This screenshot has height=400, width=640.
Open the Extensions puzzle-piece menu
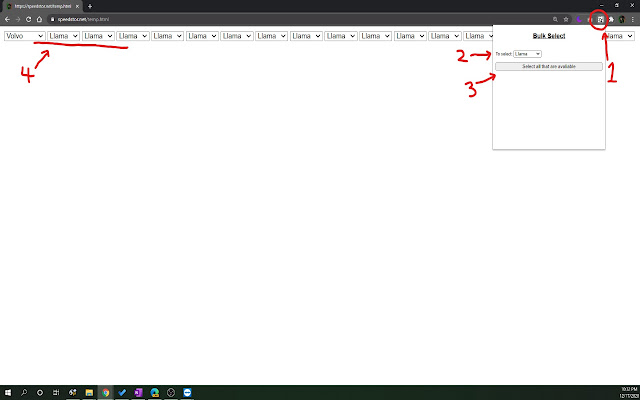click(611, 19)
